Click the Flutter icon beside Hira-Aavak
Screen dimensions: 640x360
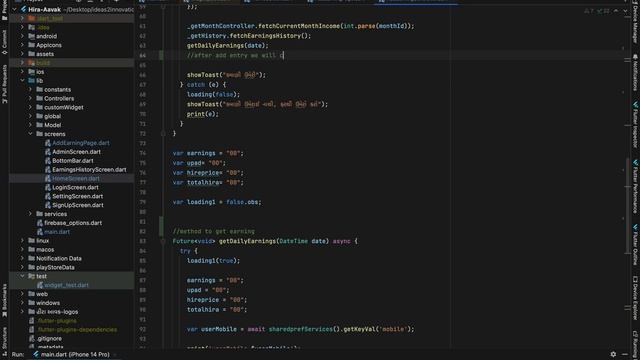[23, 9]
